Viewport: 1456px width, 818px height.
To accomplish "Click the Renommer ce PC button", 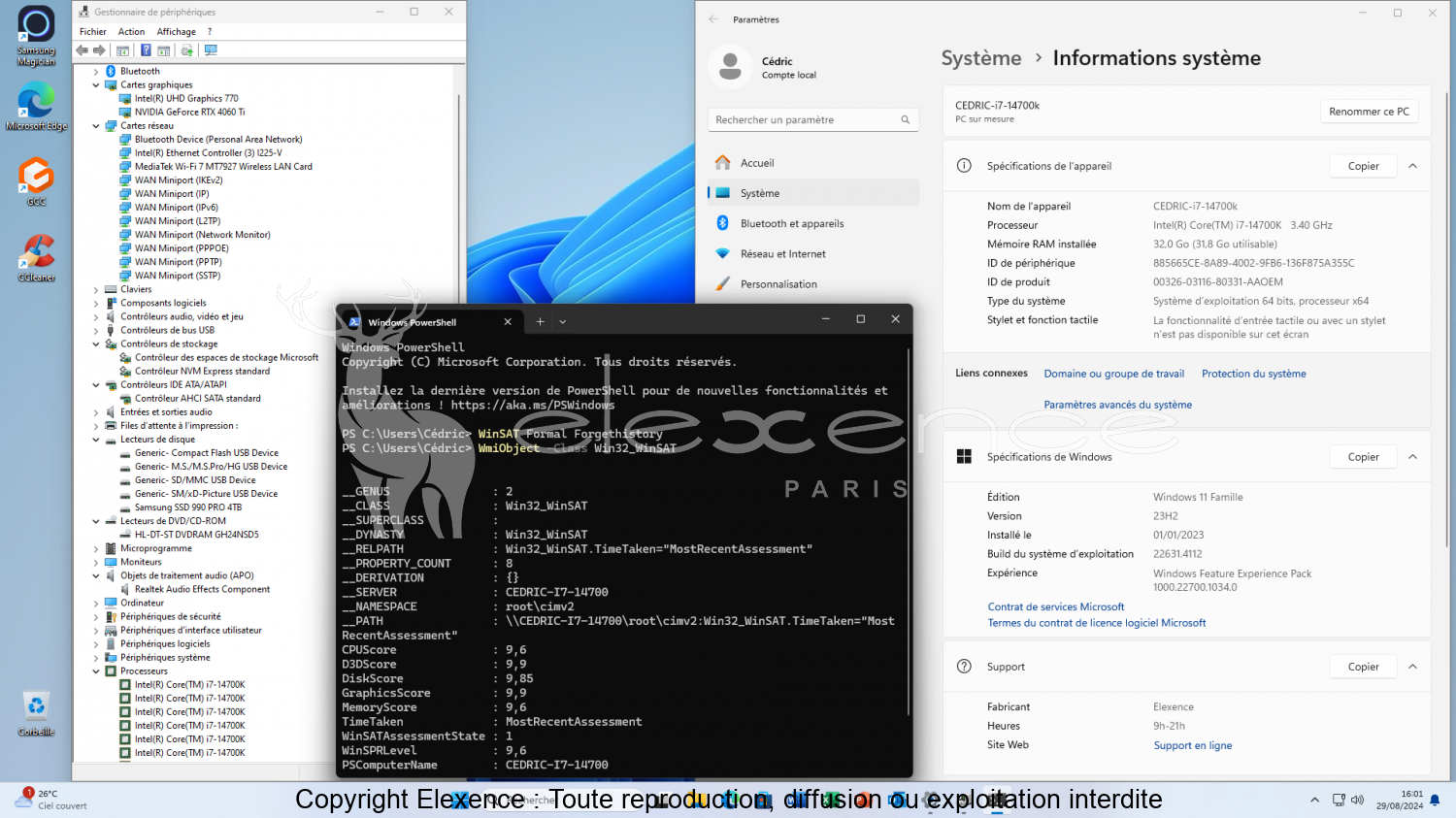I will 1369,112.
